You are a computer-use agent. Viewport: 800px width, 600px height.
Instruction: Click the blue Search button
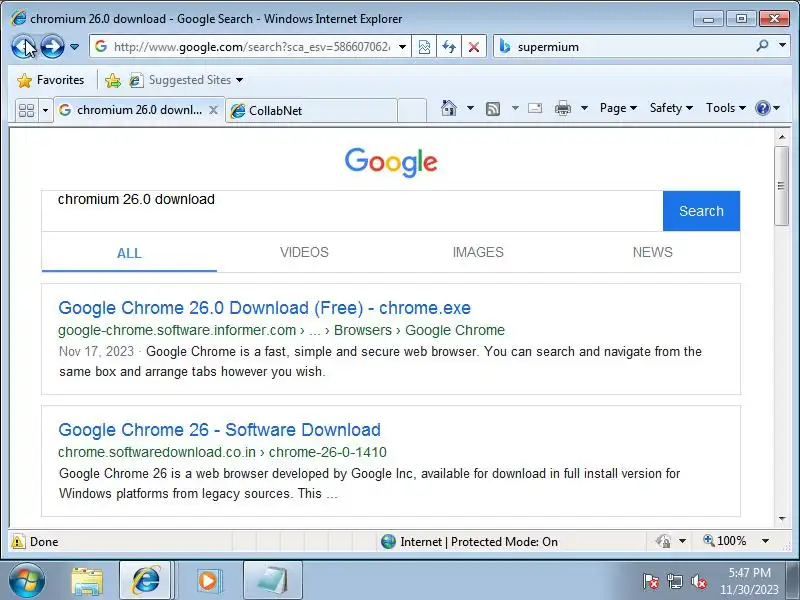click(701, 211)
